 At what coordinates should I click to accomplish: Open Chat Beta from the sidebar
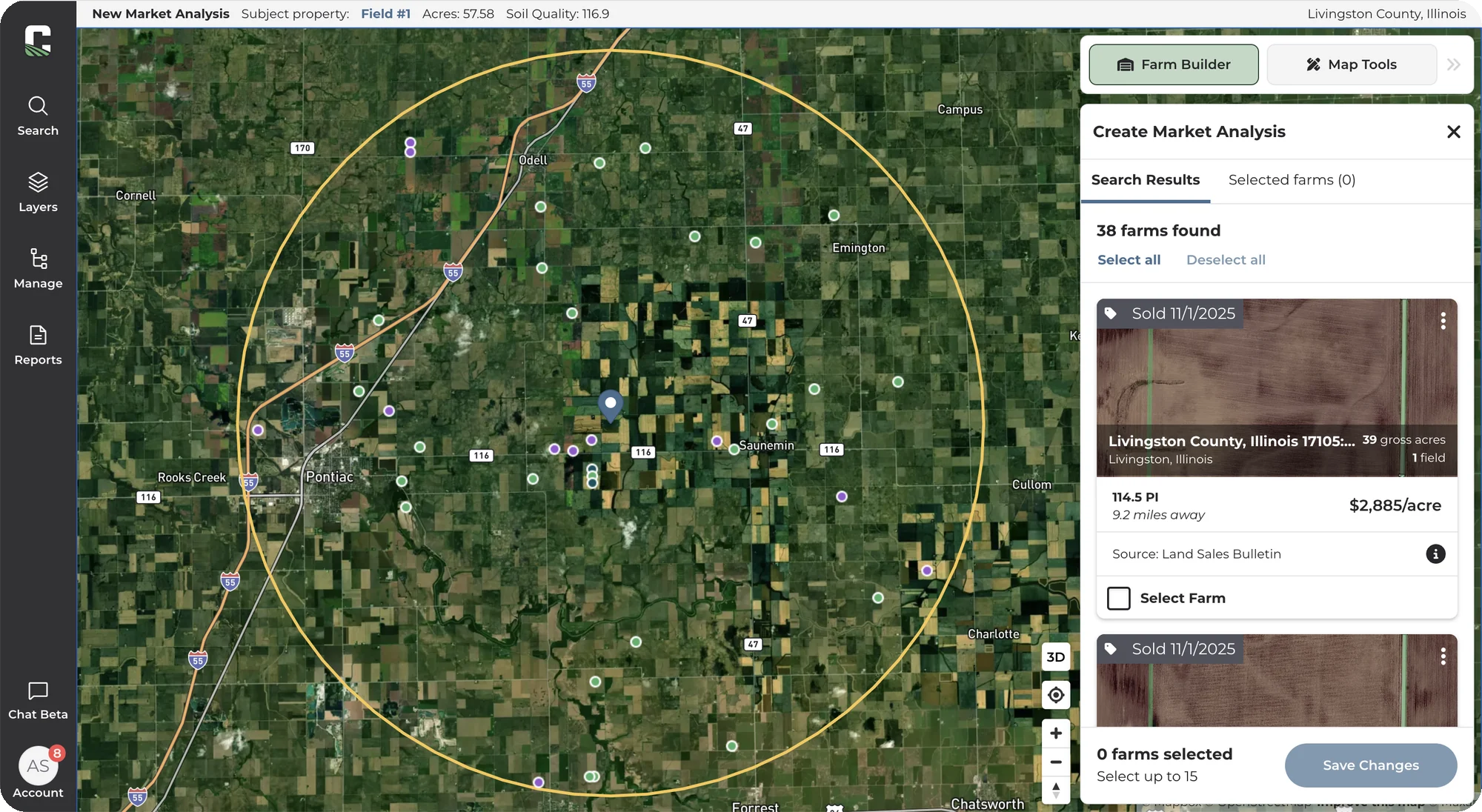click(x=38, y=701)
